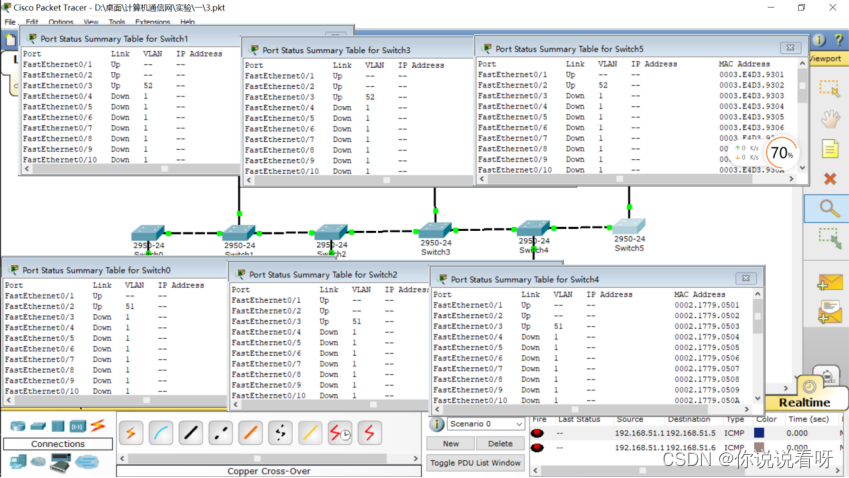This screenshot has width=849, height=478.
Task: Fire the PDU destined to 192.168.51.5
Action: pos(537,433)
